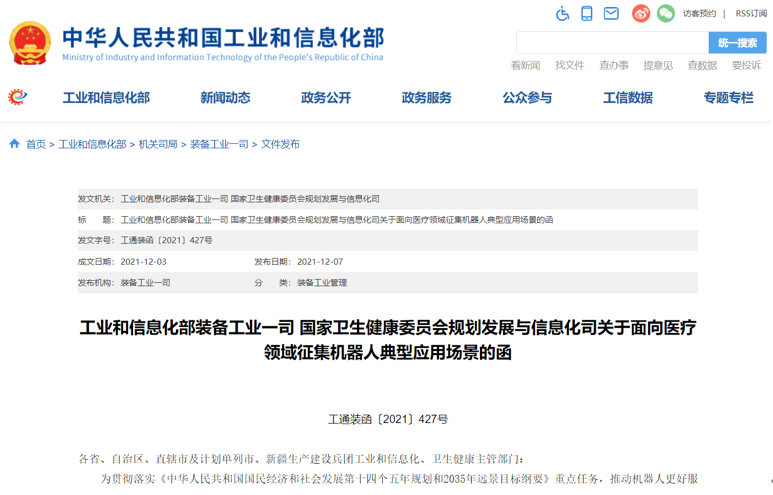The width and height of the screenshot is (773, 495).
Task: Click the 发文机关 value text
Action: point(250,199)
